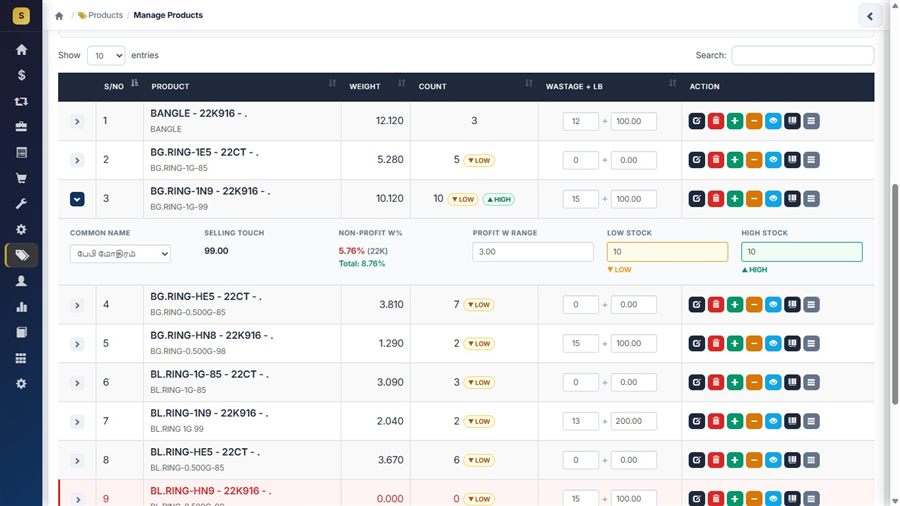Edit the Low Stock field
Image resolution: width=900 pixels, height=506 pixels.
(x=667, y=252)
